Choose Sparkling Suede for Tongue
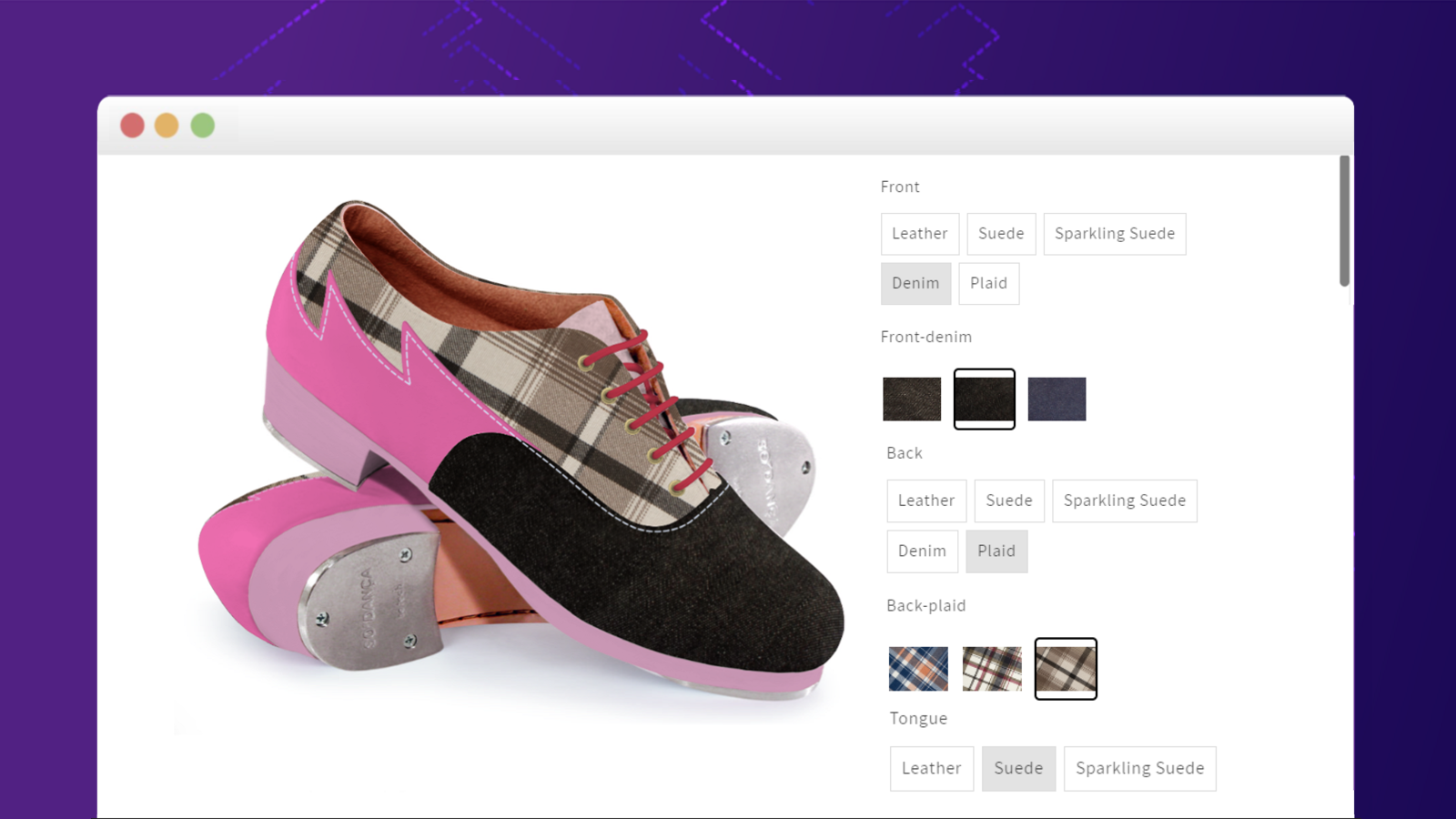 click(1140, 769)
